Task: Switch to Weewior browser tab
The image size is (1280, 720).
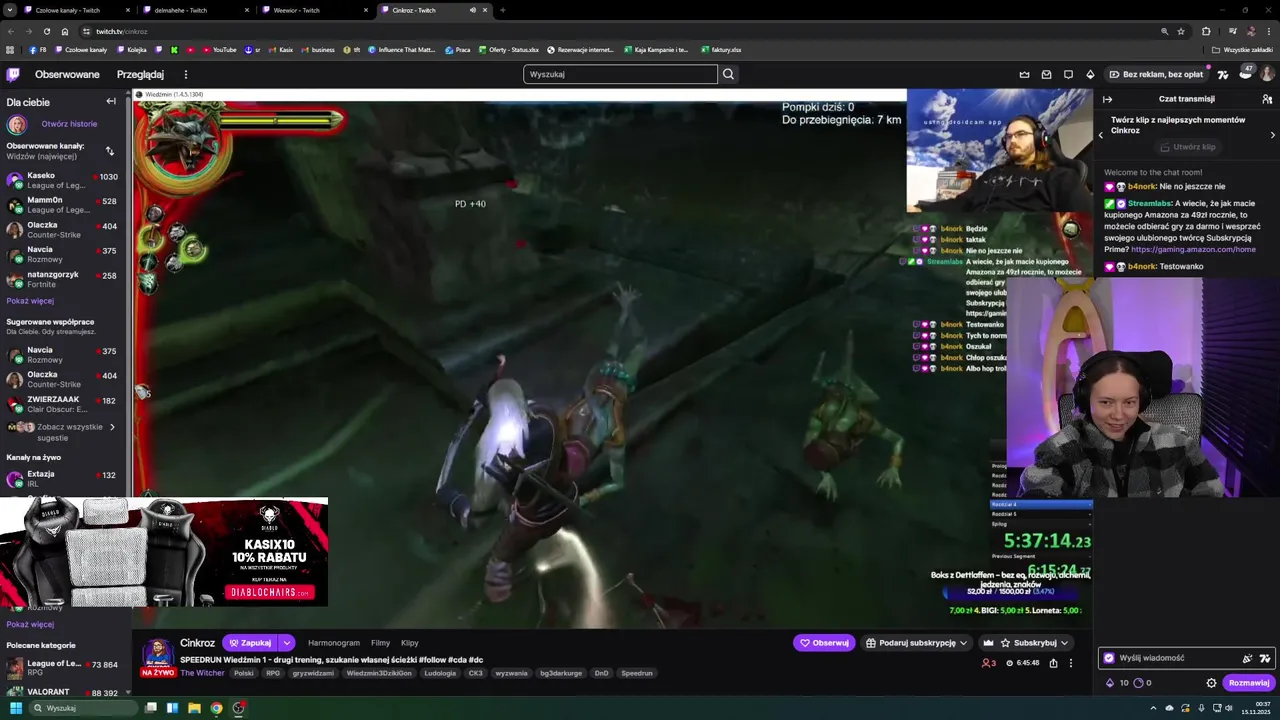Action: (x=314, y=10)
